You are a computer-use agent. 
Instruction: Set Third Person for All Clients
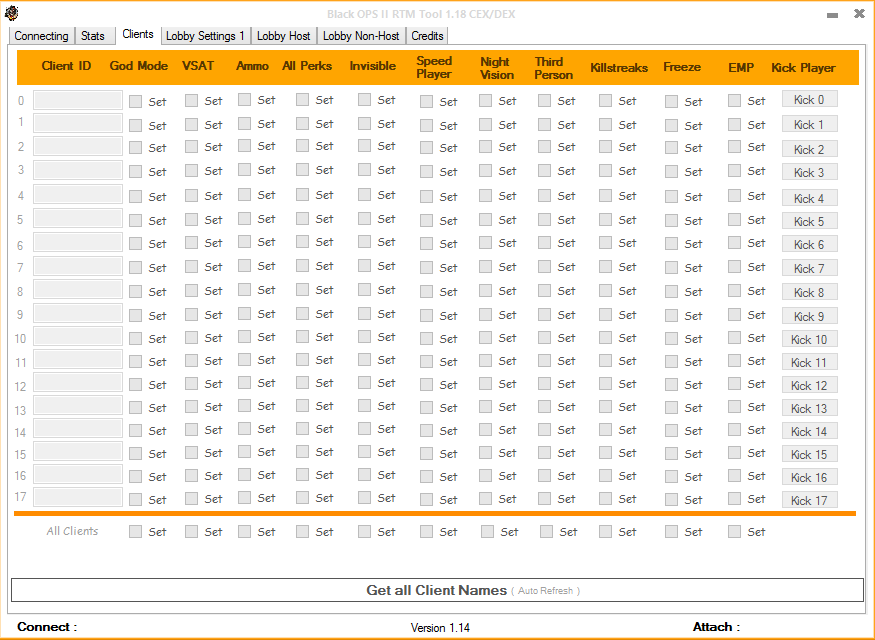point(547,532)
